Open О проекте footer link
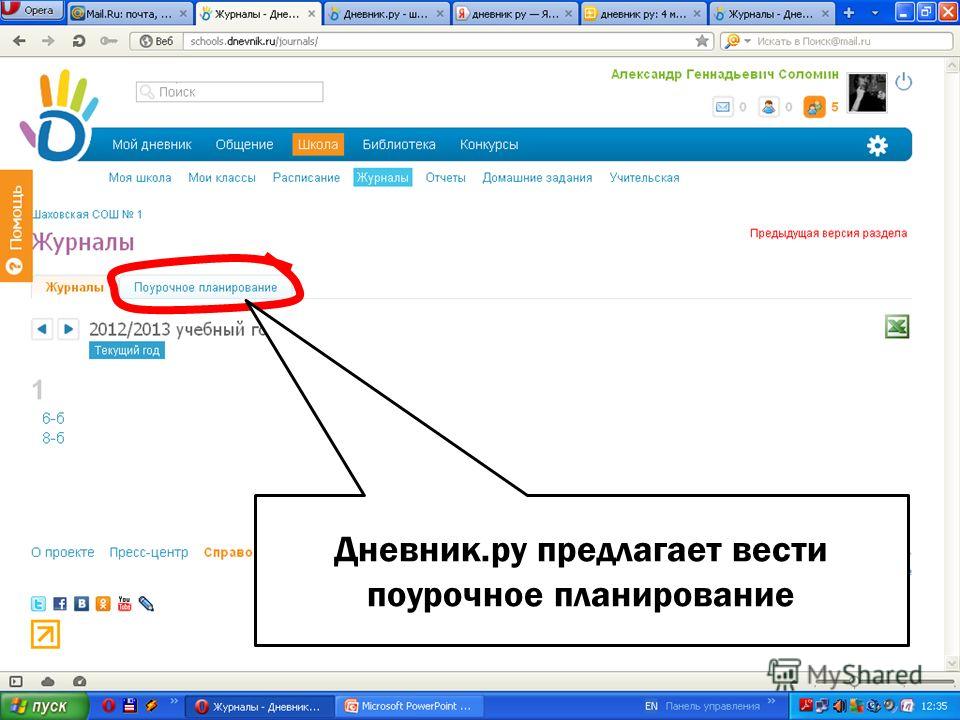This screenshot has width=960, height=720. [x=62, y=552]
